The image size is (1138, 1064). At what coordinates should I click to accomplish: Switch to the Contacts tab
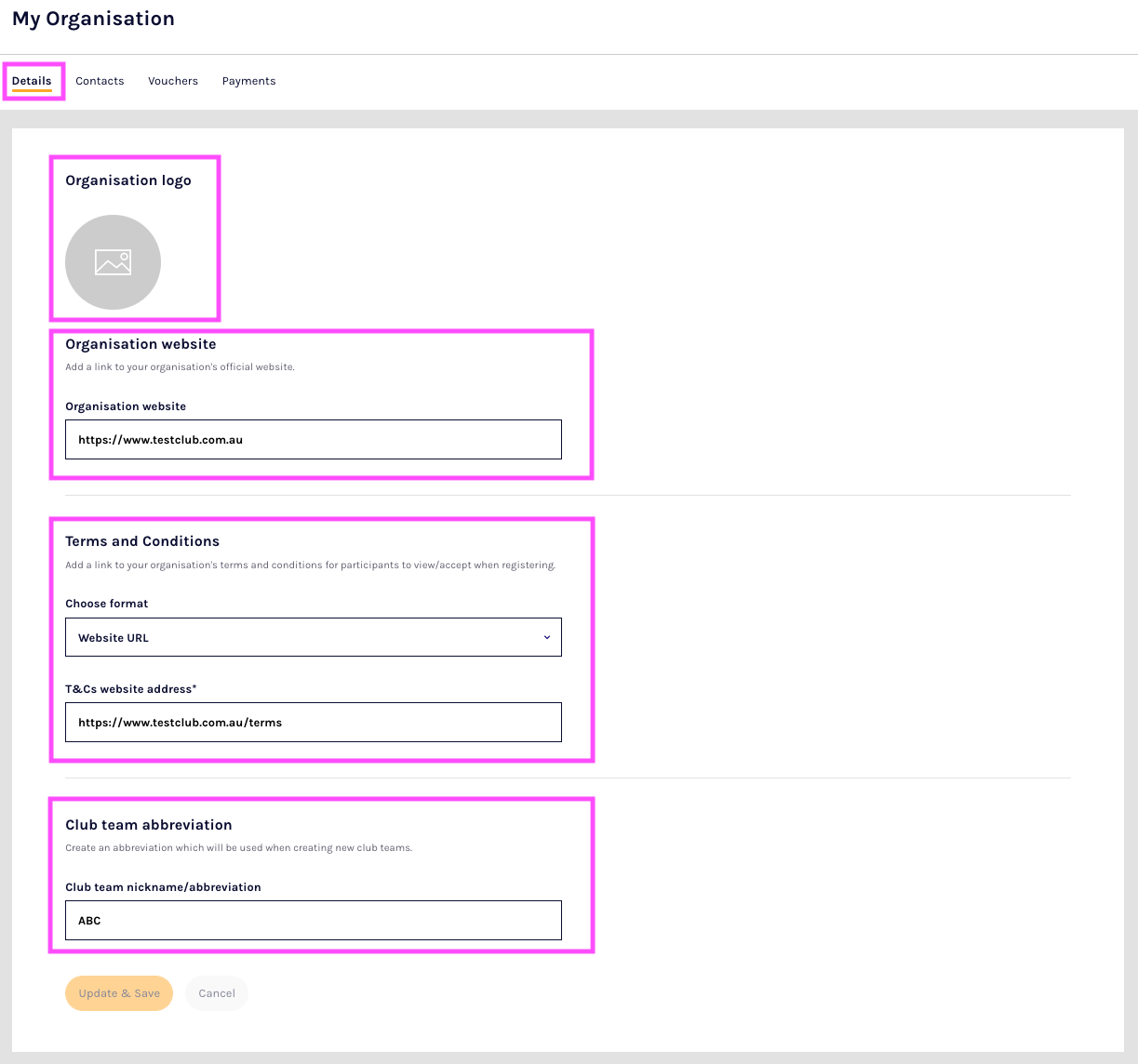point(100,81)
